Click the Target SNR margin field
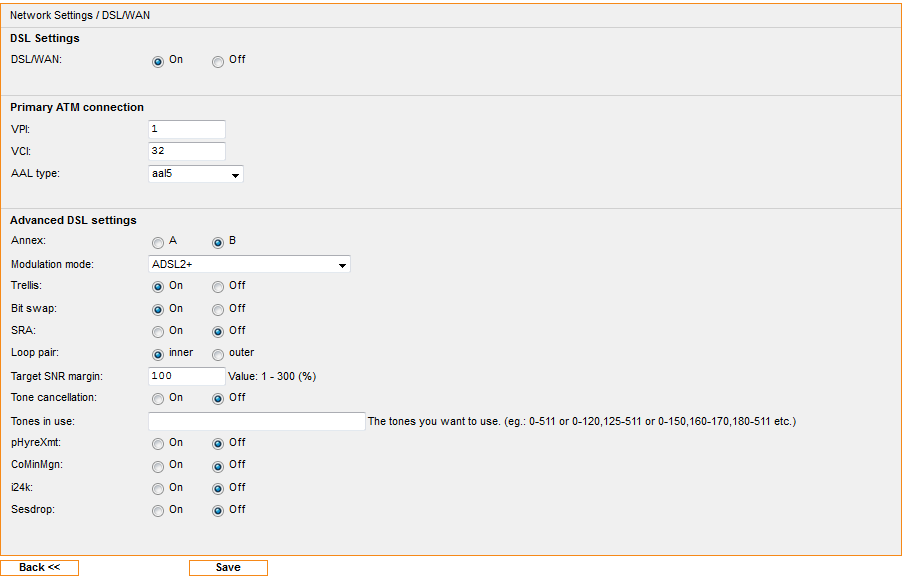The image size is (903, 587). coord(187,376)
